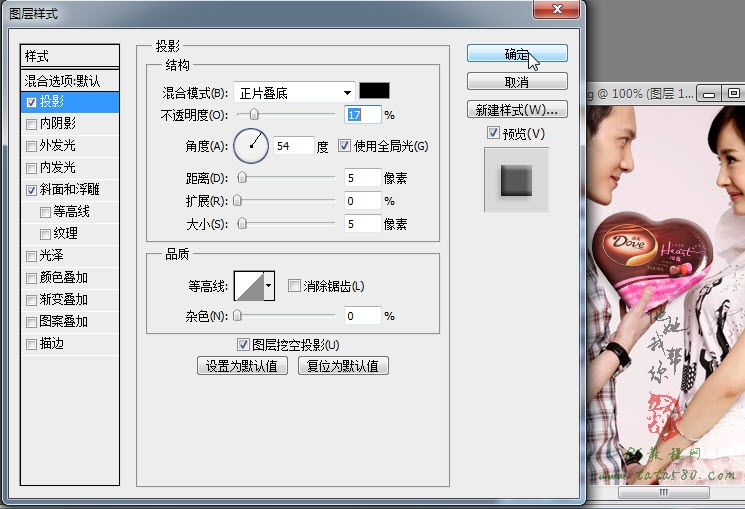The image size is (745, 509).
Task: Click the 大小 slider handle
Action: [242, 223]
